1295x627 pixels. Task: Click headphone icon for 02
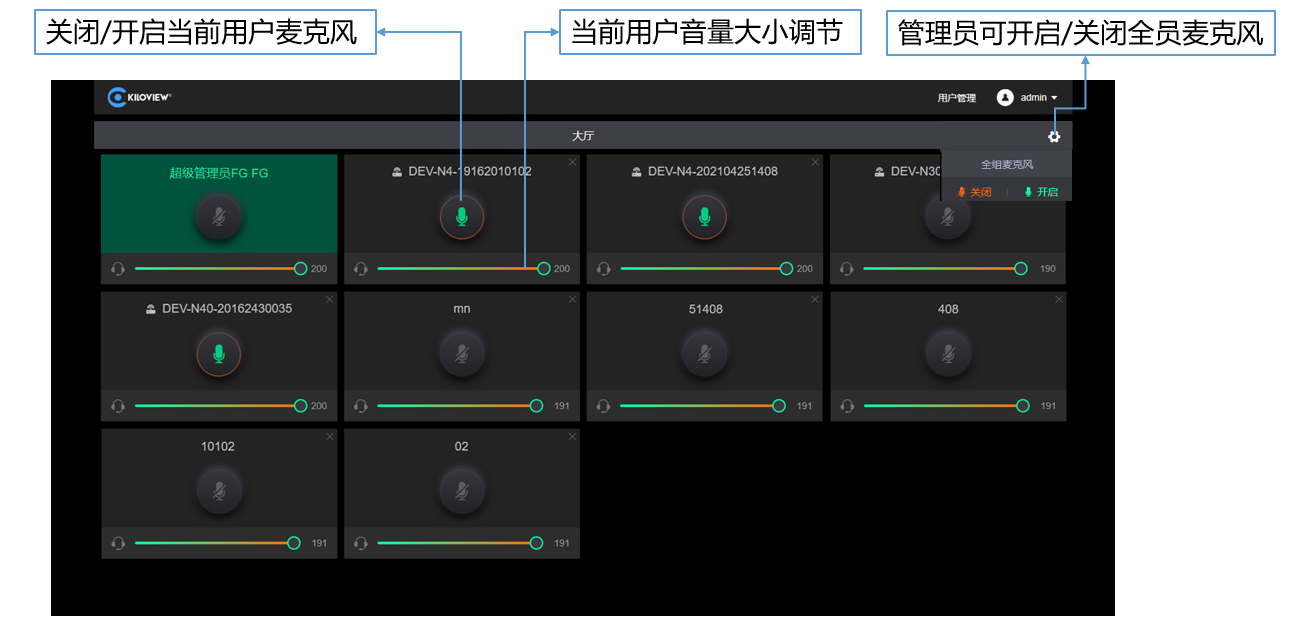click(361, 543)
